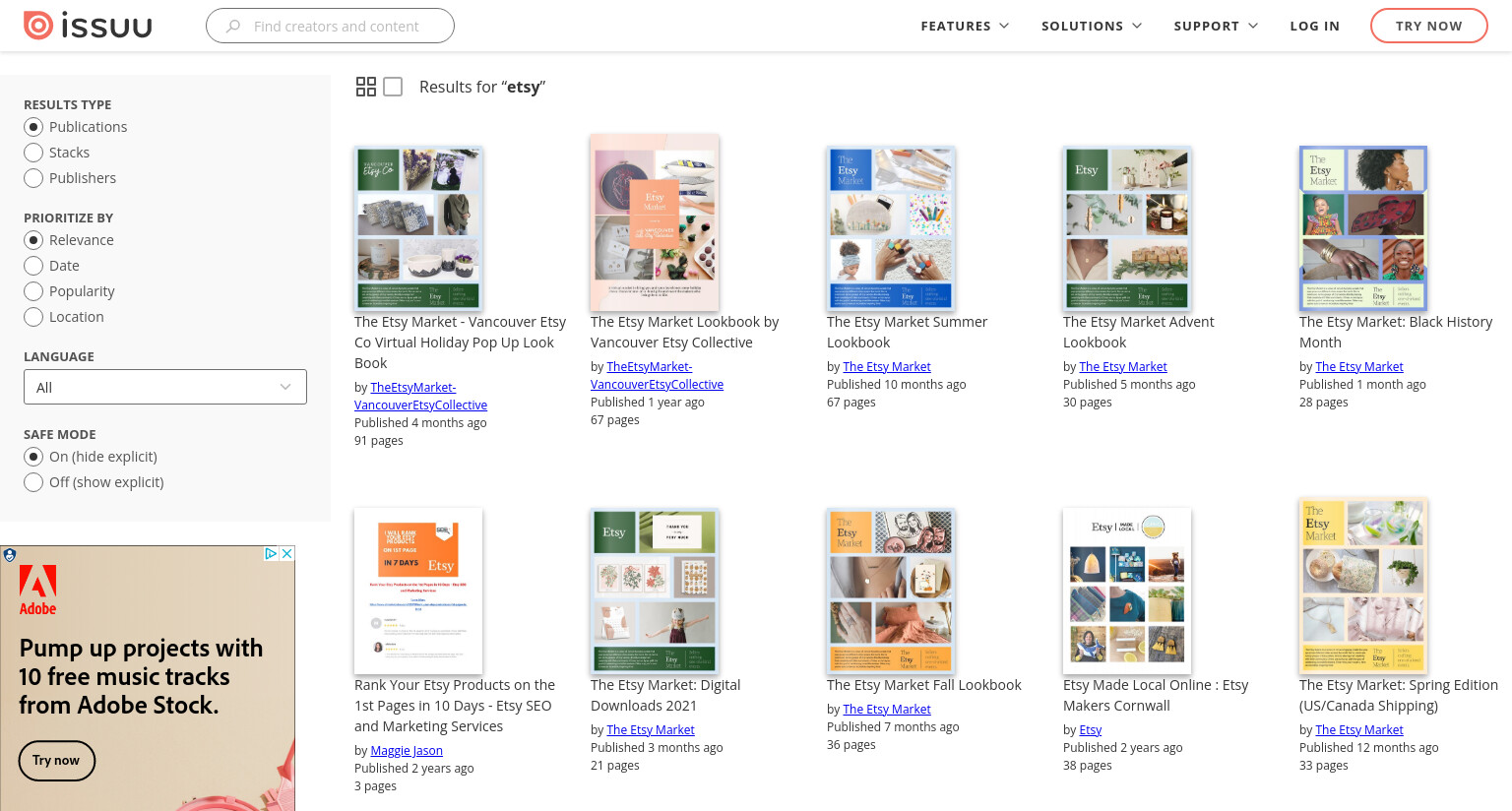Open the AdChoices info icon
1512x811 pixels.
point(271,554)
